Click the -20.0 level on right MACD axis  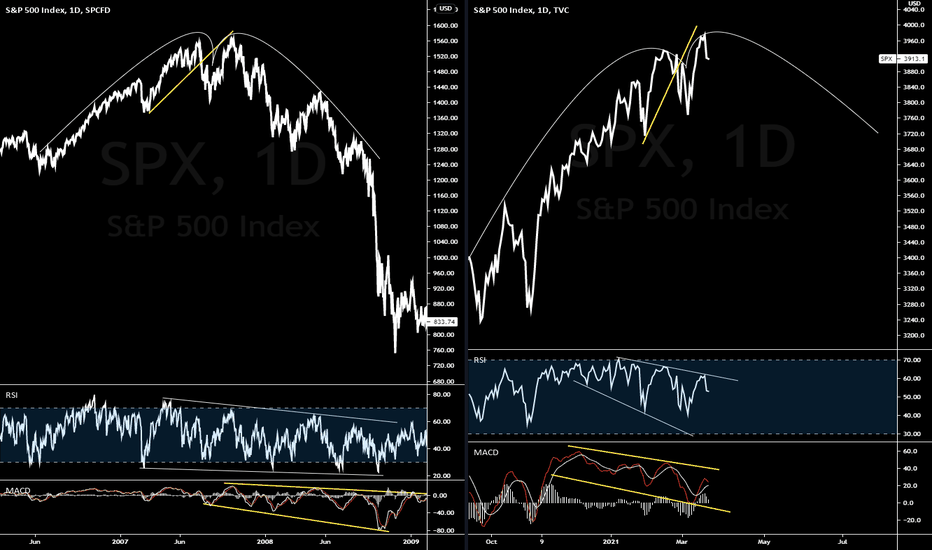(x=913, y=520)
